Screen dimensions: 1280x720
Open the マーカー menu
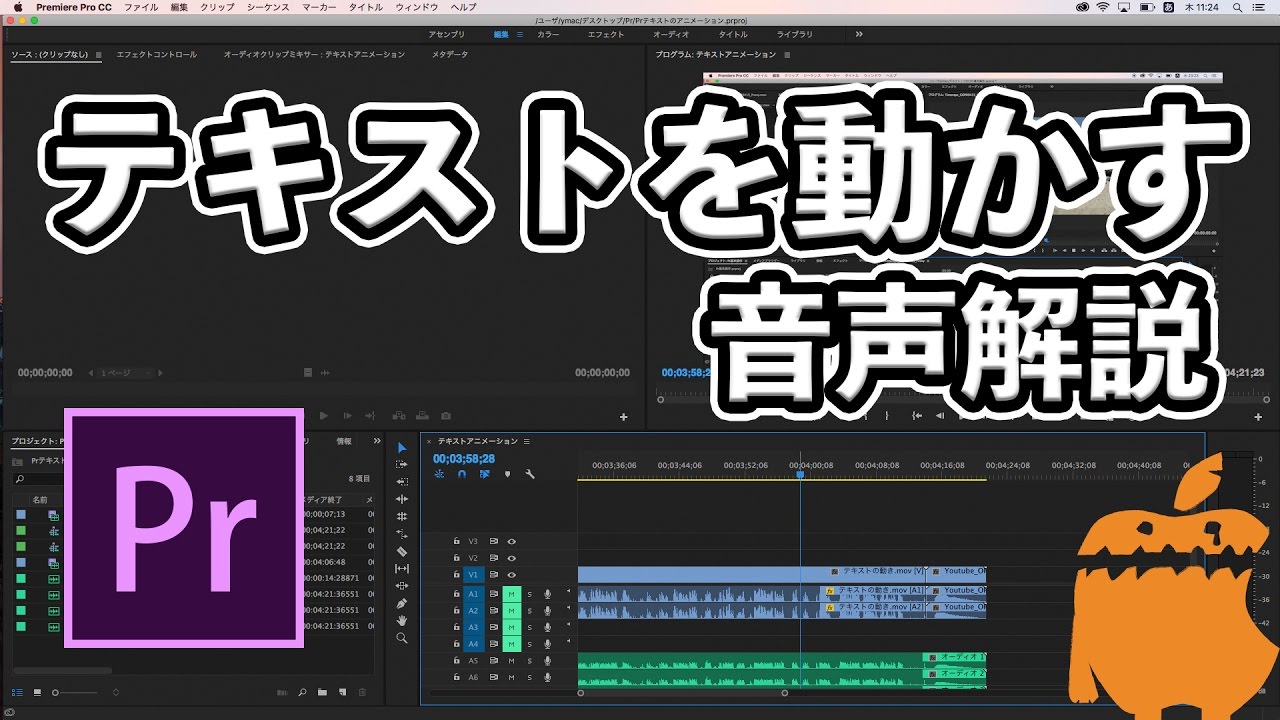point(319,7)
